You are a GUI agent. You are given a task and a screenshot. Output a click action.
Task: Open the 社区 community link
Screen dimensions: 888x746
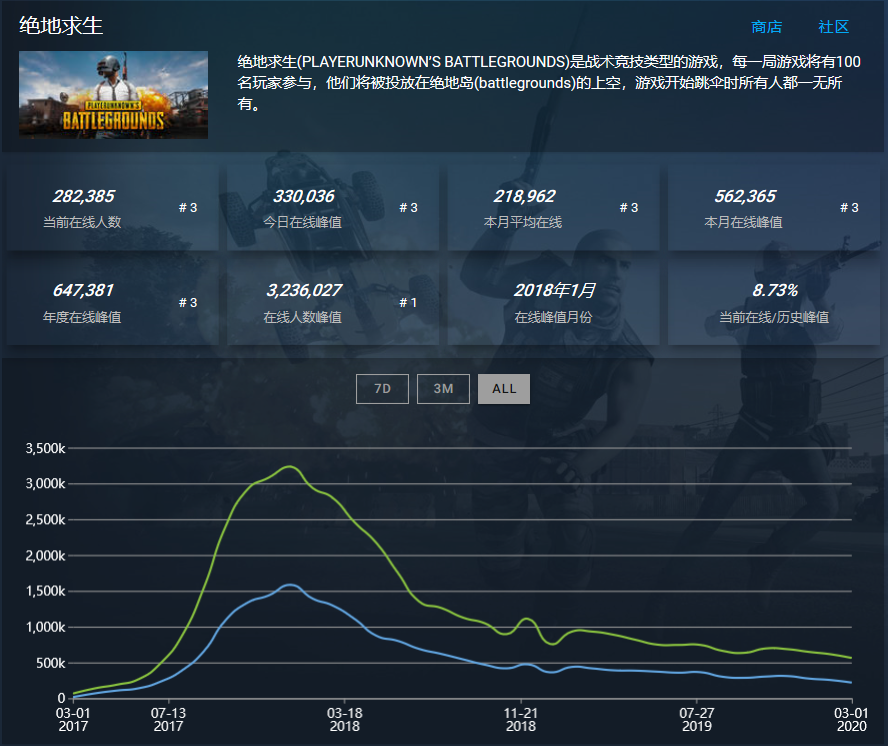click(833, 27)
